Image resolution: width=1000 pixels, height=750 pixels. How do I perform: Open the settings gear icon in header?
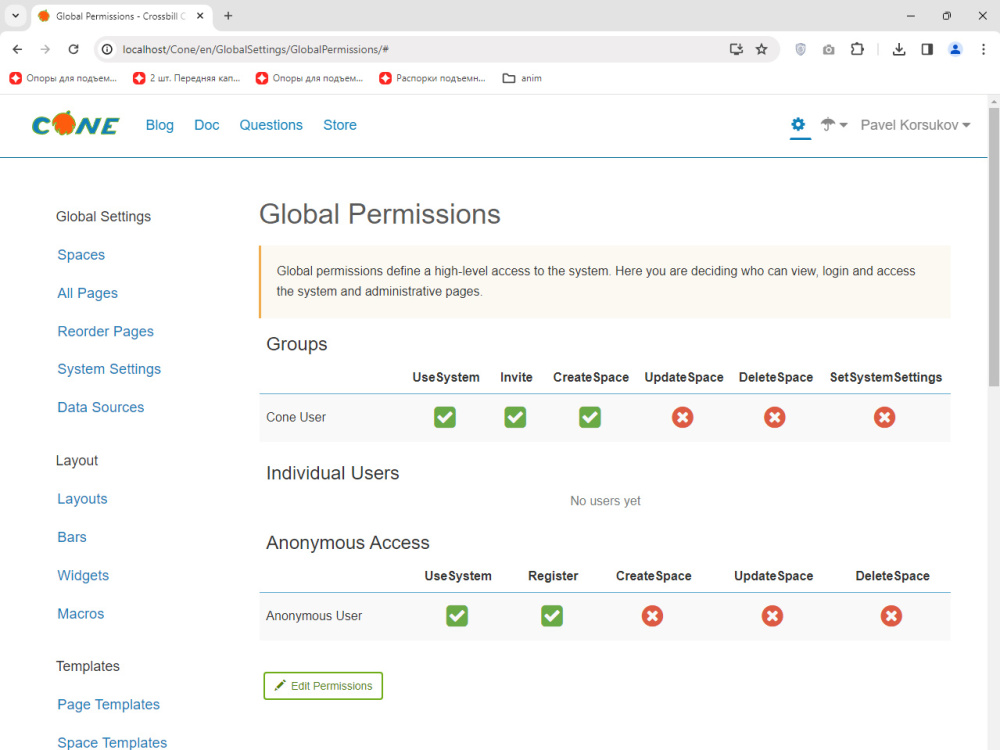(798, 124)
